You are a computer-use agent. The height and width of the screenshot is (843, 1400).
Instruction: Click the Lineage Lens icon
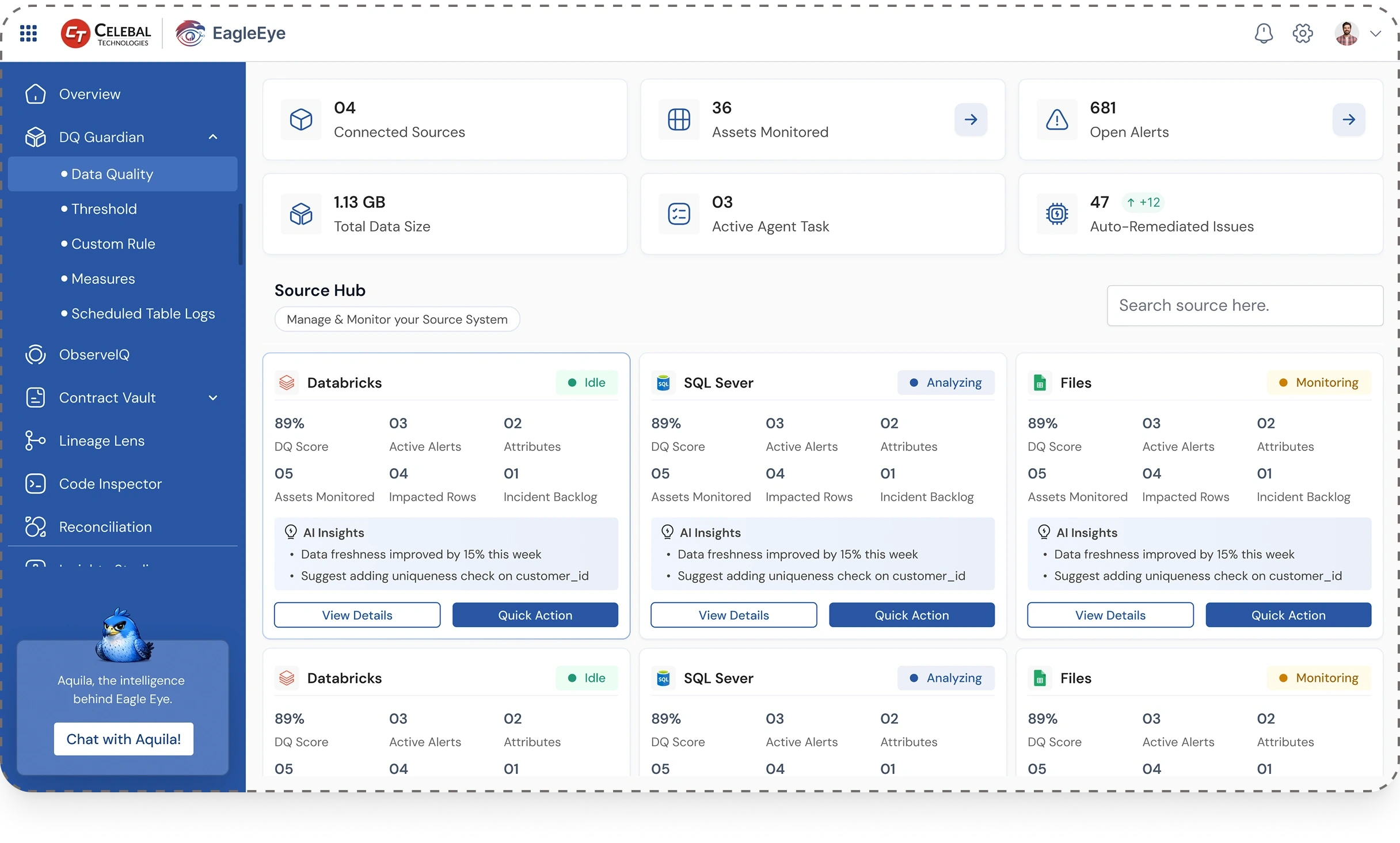click(35, 441)
